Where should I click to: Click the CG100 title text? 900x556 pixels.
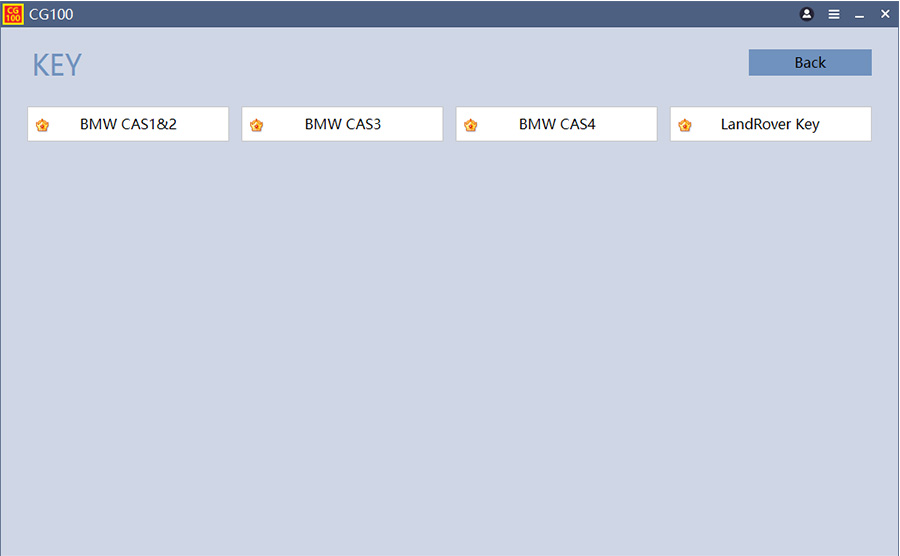51,14
